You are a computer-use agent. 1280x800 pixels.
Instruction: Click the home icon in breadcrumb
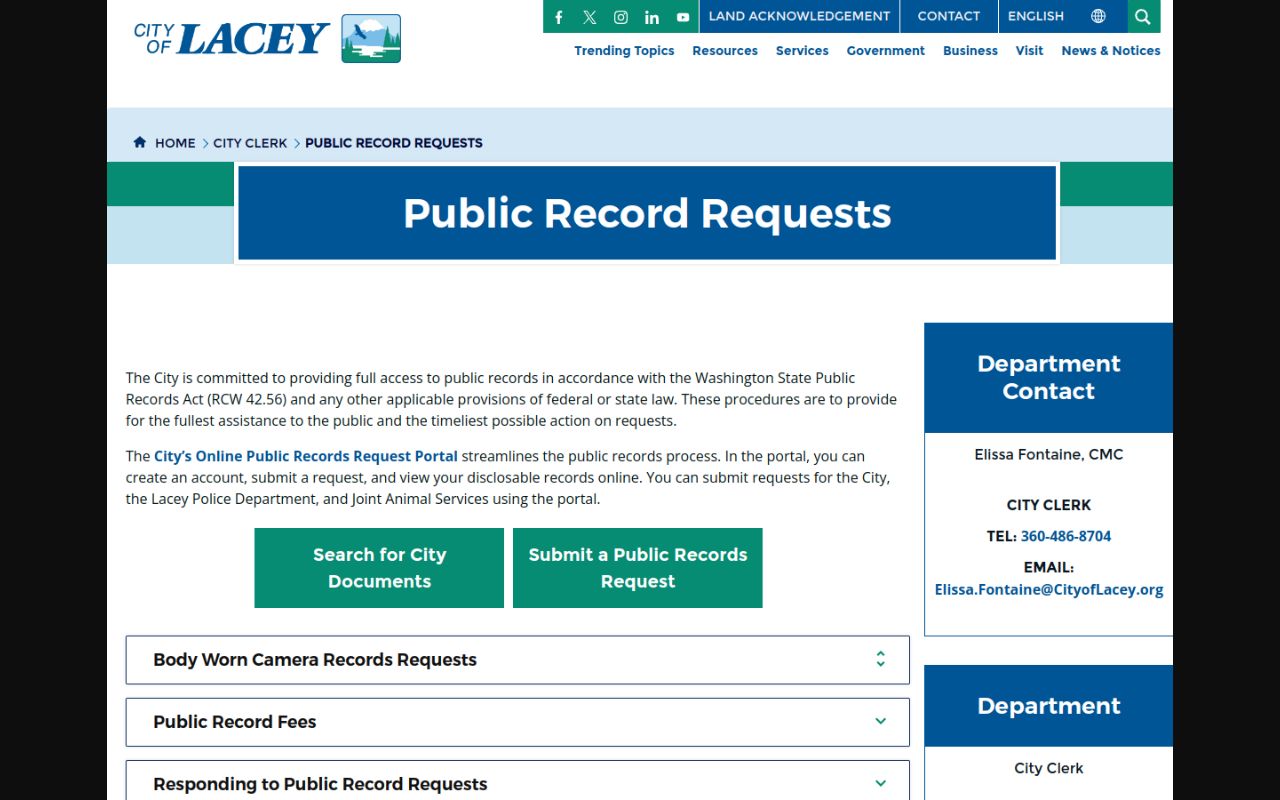(140, 142)
